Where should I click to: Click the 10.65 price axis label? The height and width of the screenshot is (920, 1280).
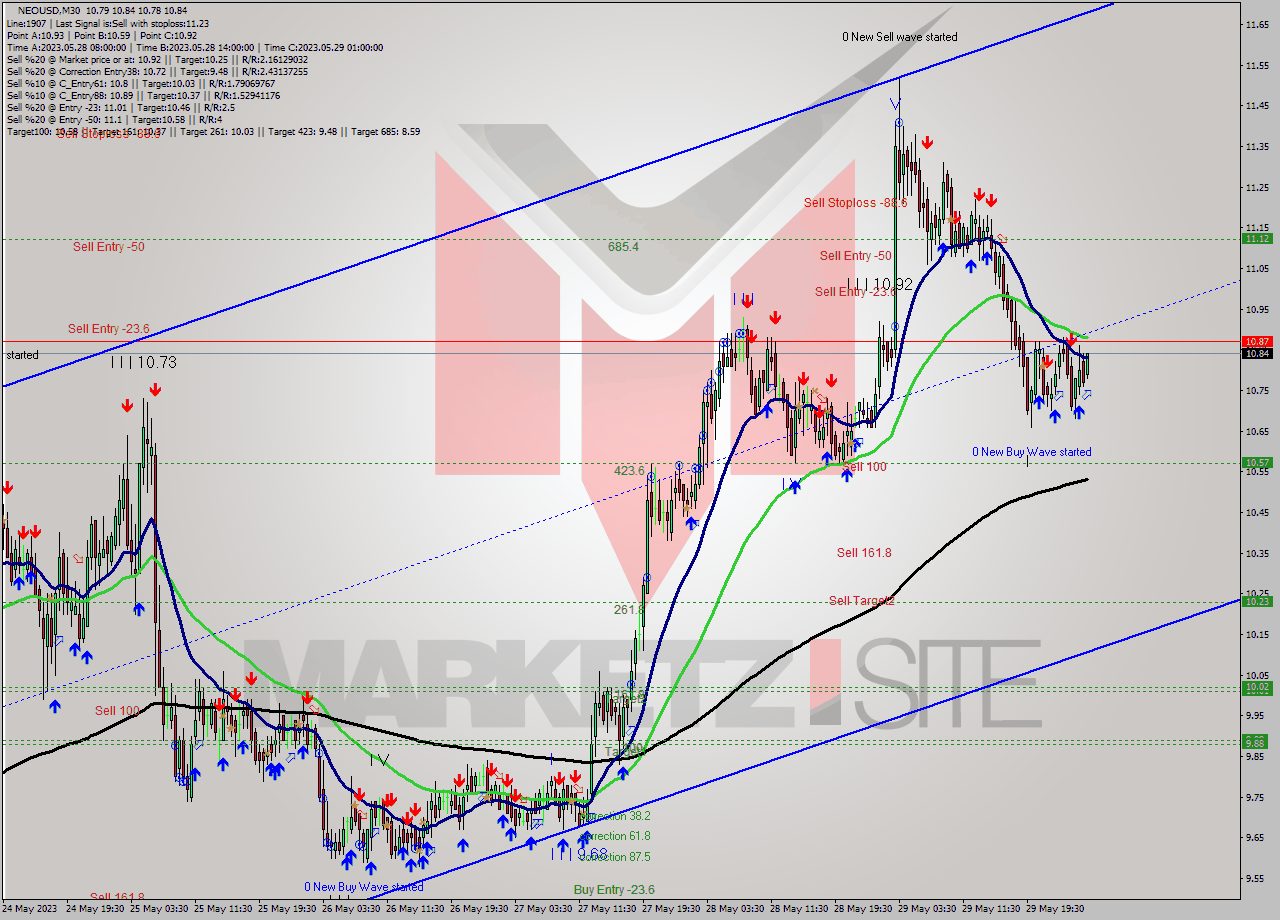pos(1258,431)
